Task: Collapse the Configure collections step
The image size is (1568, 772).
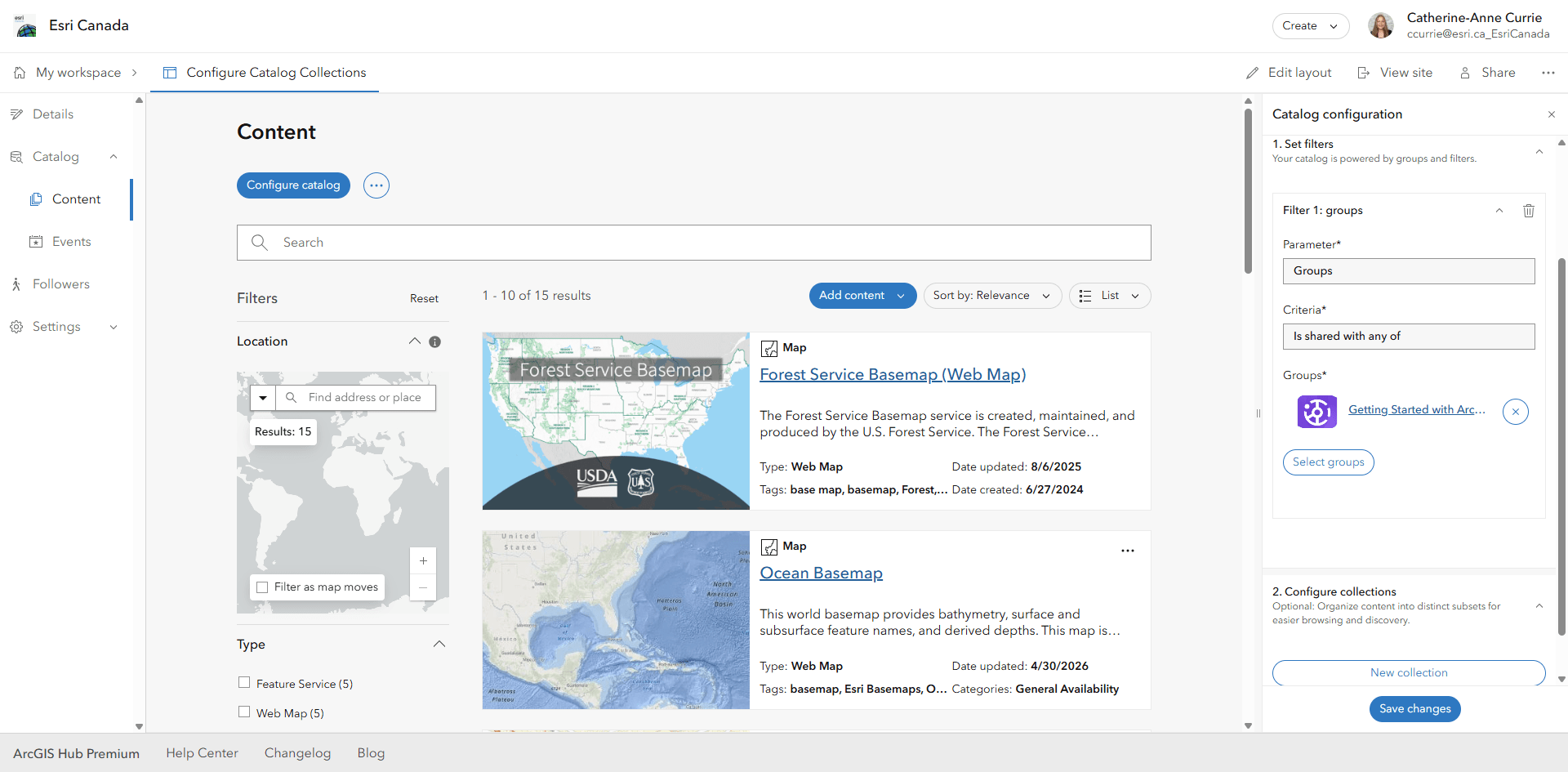Action: point(1539,606)
